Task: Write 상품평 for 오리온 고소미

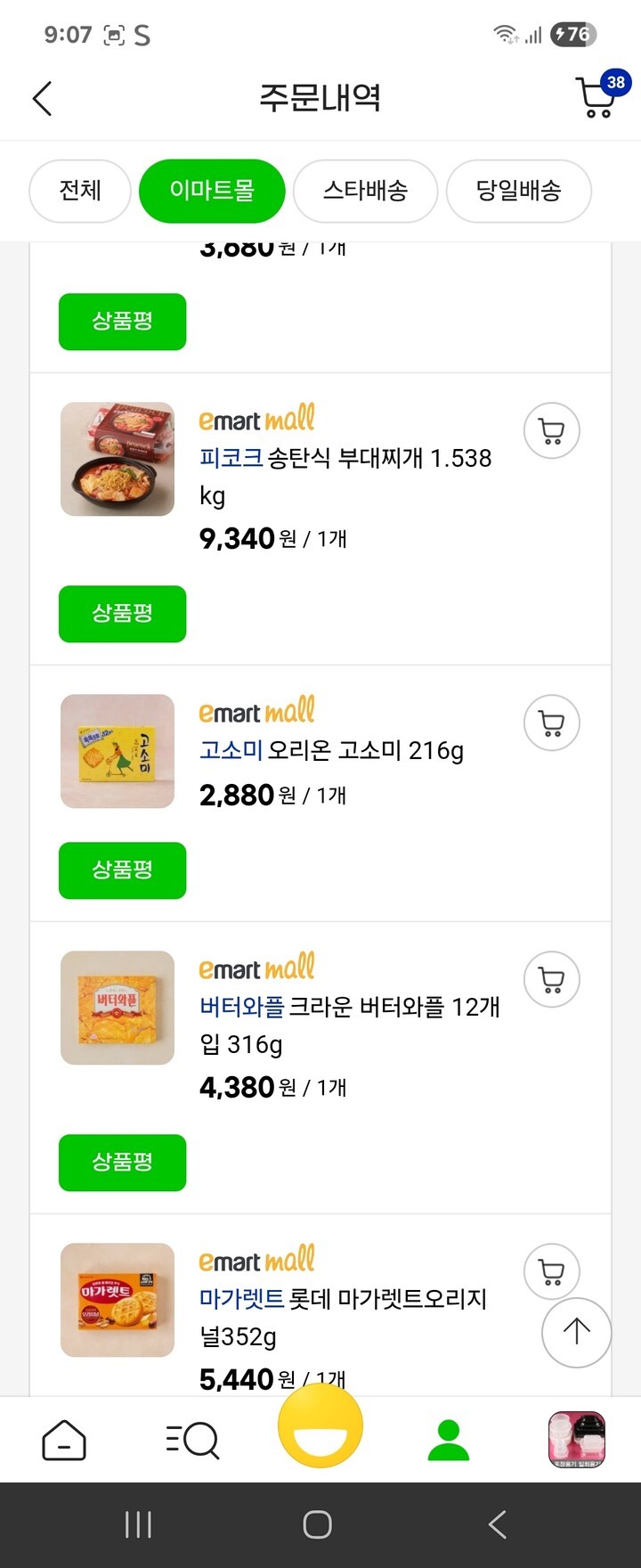Action: 122,870
